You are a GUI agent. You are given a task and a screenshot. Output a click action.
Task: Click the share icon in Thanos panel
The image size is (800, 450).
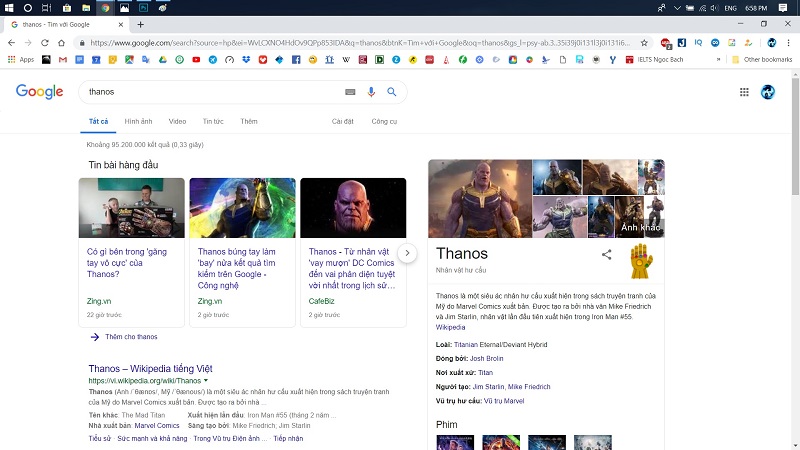click(x=606, y=255)
